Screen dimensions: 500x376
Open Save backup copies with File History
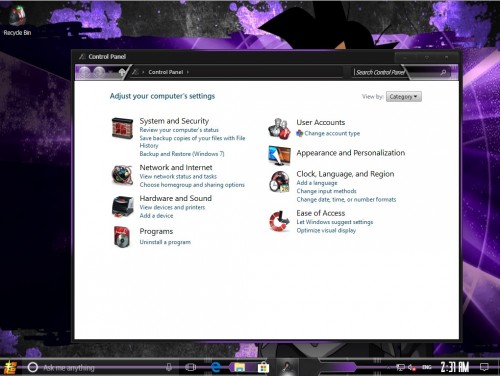(192, 142)
